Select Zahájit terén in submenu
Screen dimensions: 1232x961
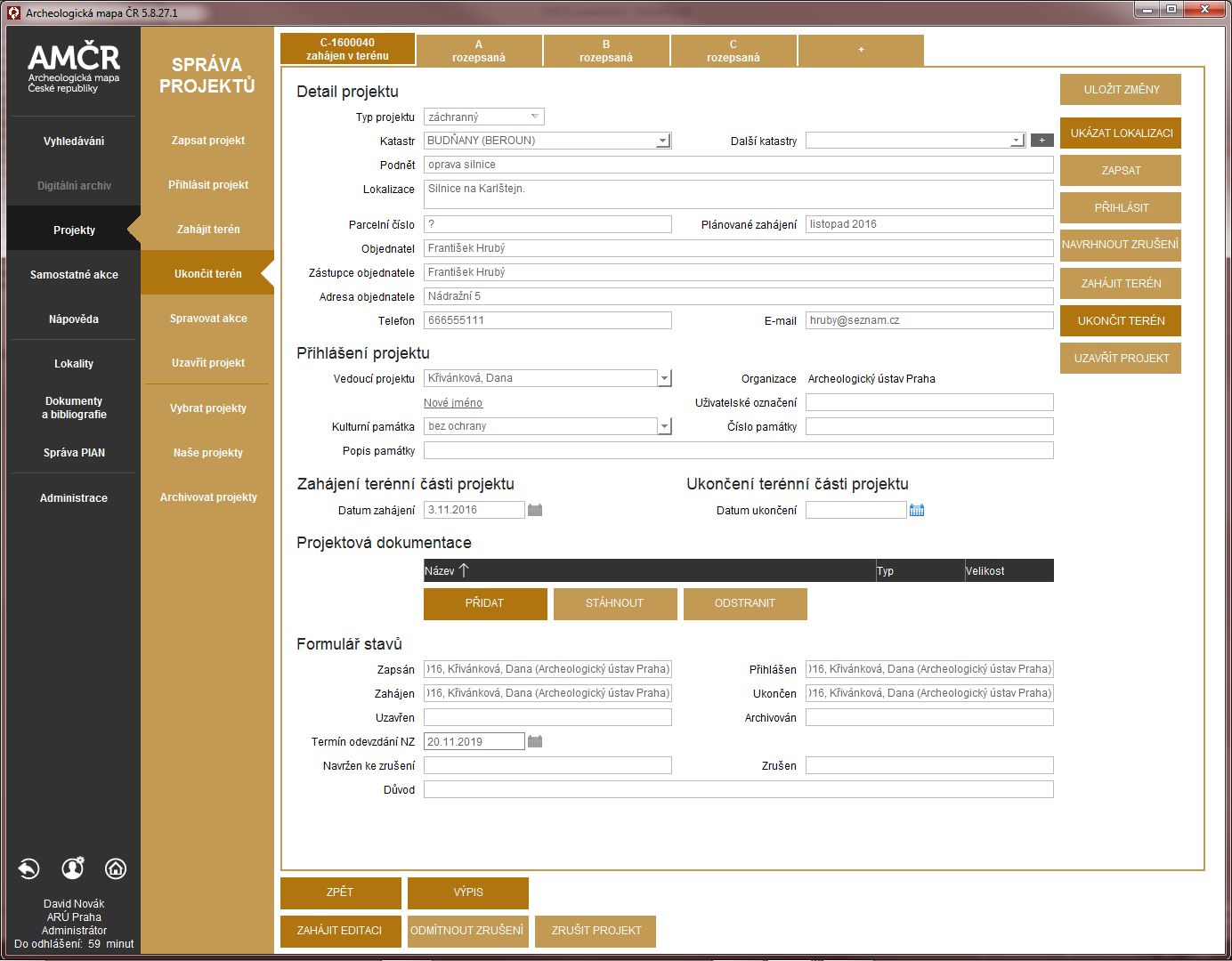coord(208,229)
